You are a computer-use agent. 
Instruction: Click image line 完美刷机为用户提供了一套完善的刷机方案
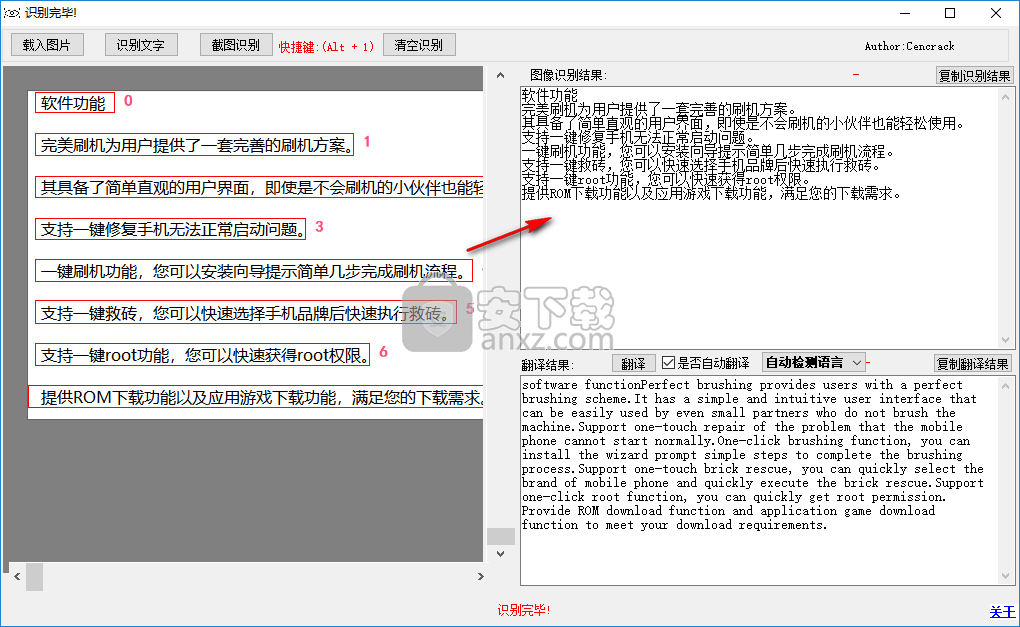pos(195,145)
